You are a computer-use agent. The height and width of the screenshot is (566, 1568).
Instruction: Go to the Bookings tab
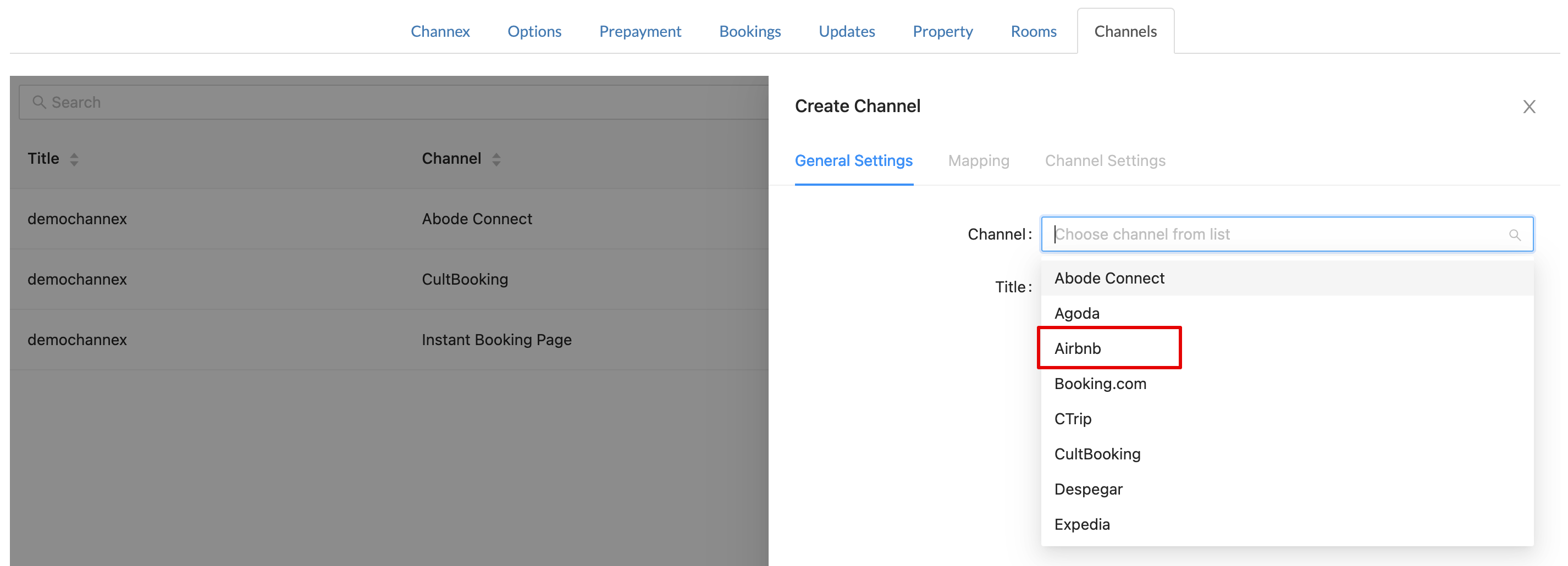[x=749, y=31]
